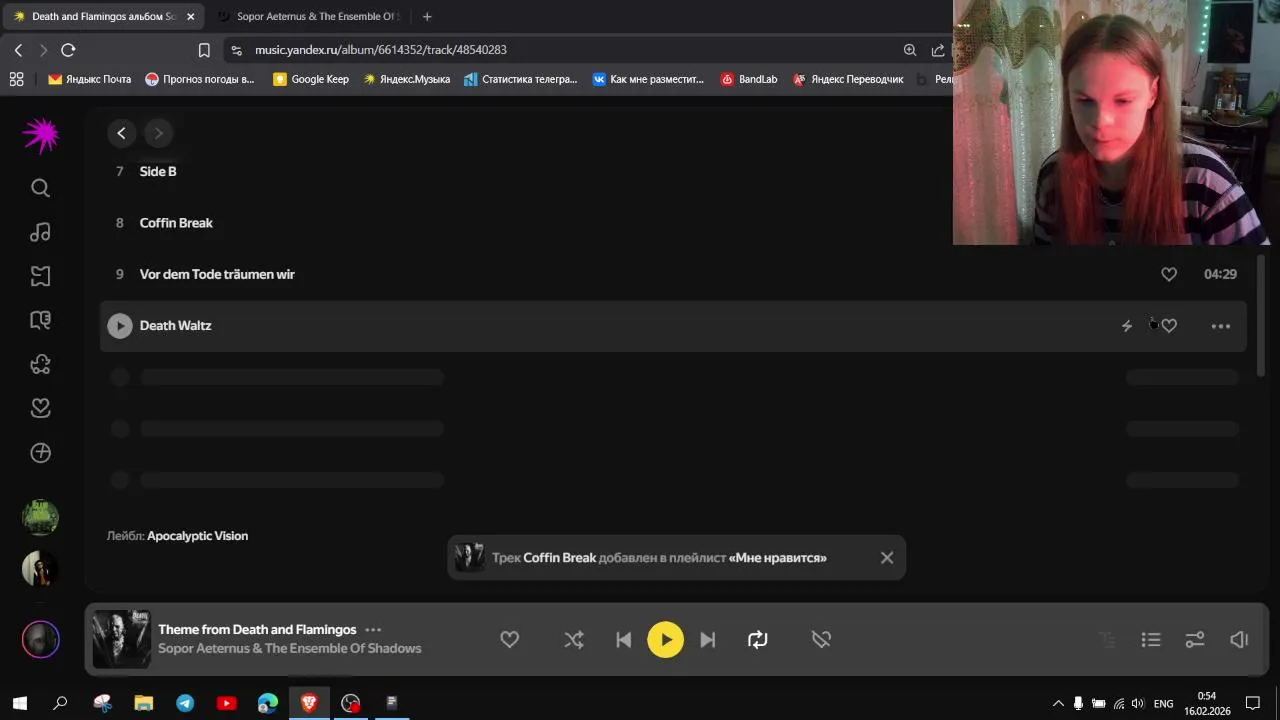This screenshot has width=1280, height=720.
Task: Expand the hidden system tray icons
Action: pos(1058,703)
